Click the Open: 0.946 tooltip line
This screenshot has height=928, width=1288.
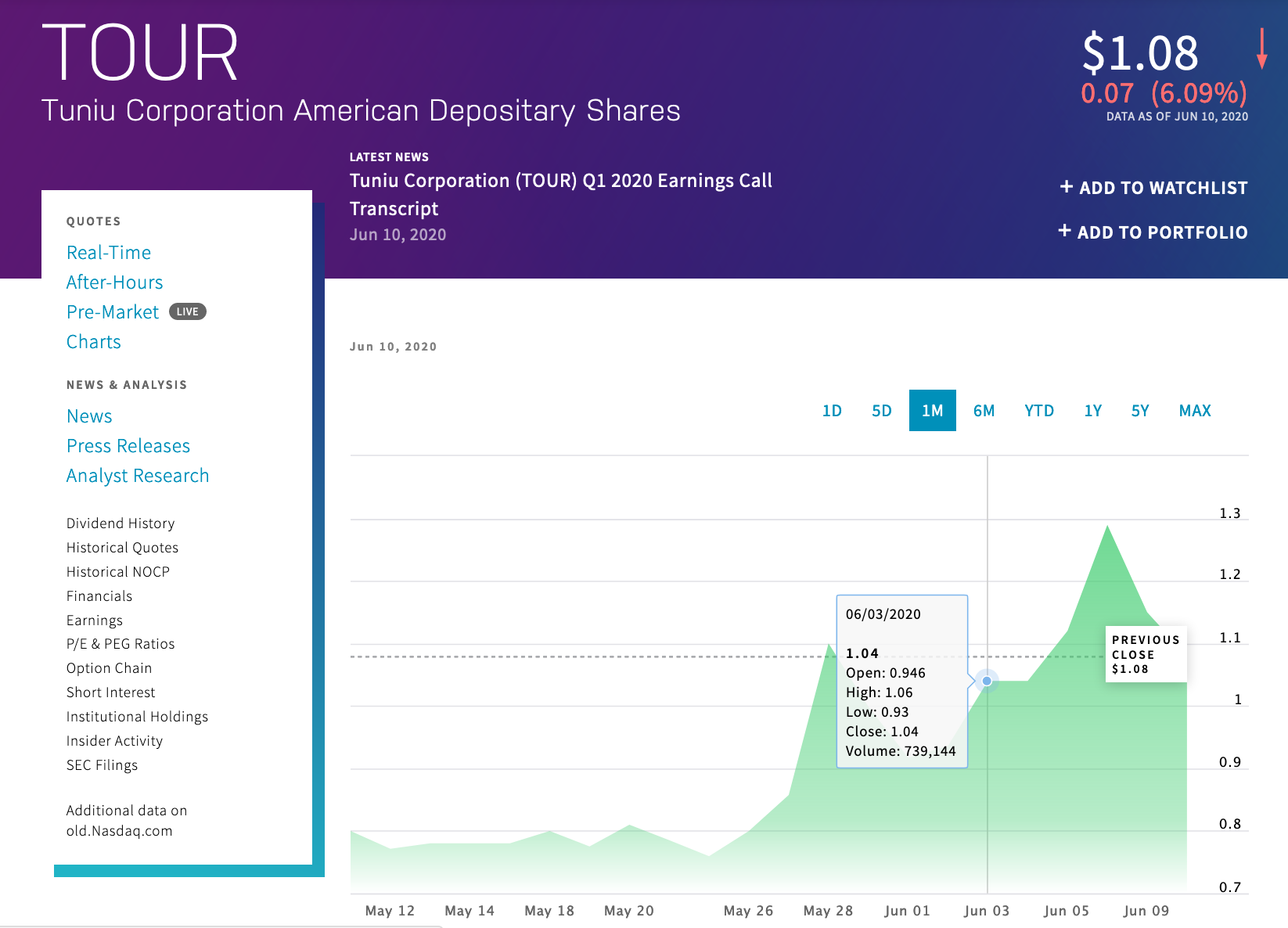coord(886,673)
